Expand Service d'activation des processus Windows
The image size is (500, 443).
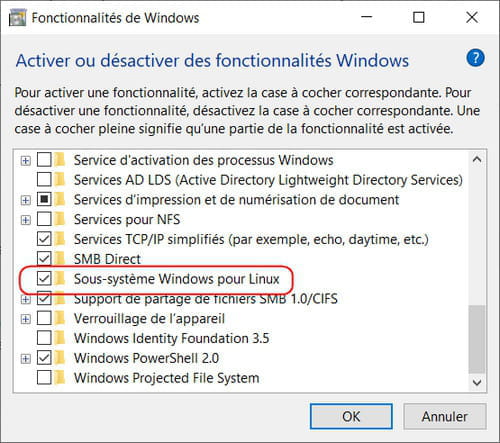click(x=26, y=161)
